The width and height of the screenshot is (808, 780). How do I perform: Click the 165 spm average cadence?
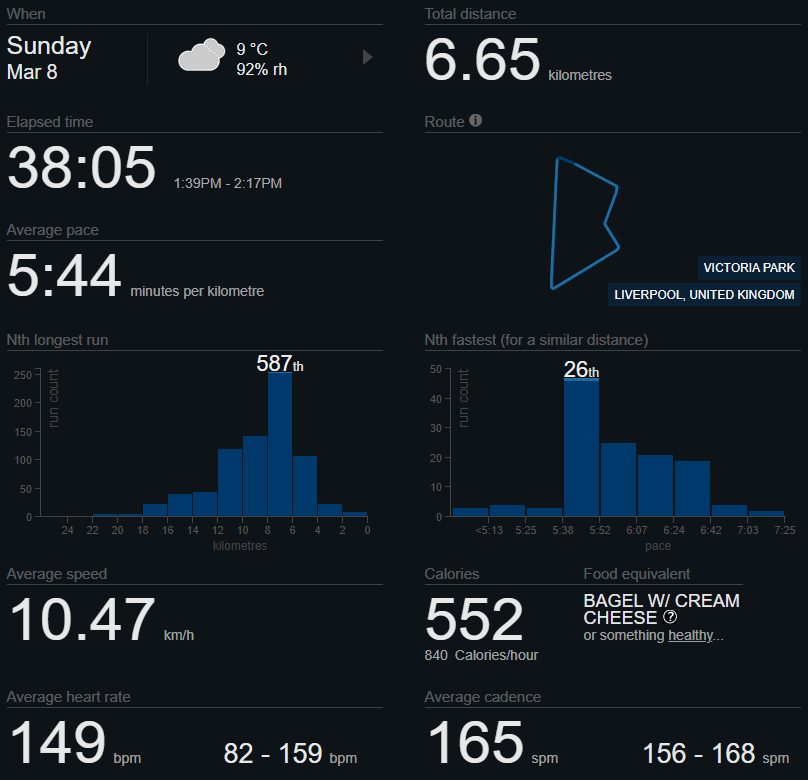click(x=475, y=743)
